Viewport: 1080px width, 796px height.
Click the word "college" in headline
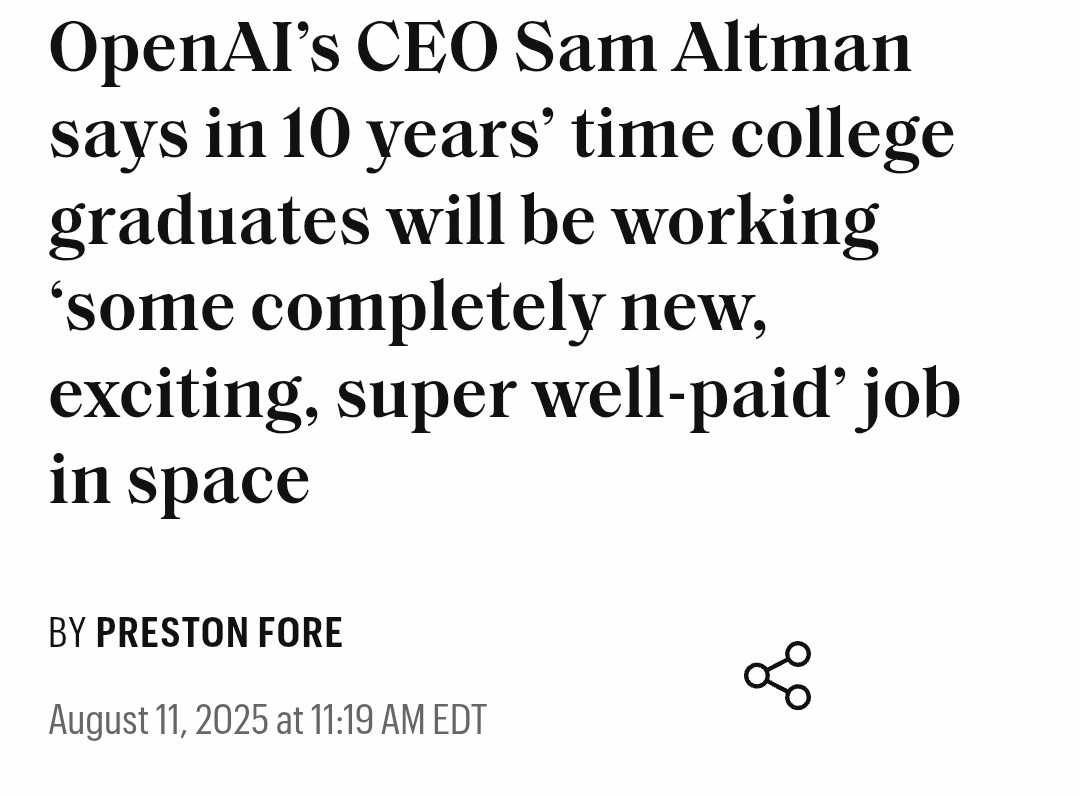tap(842, 135)
